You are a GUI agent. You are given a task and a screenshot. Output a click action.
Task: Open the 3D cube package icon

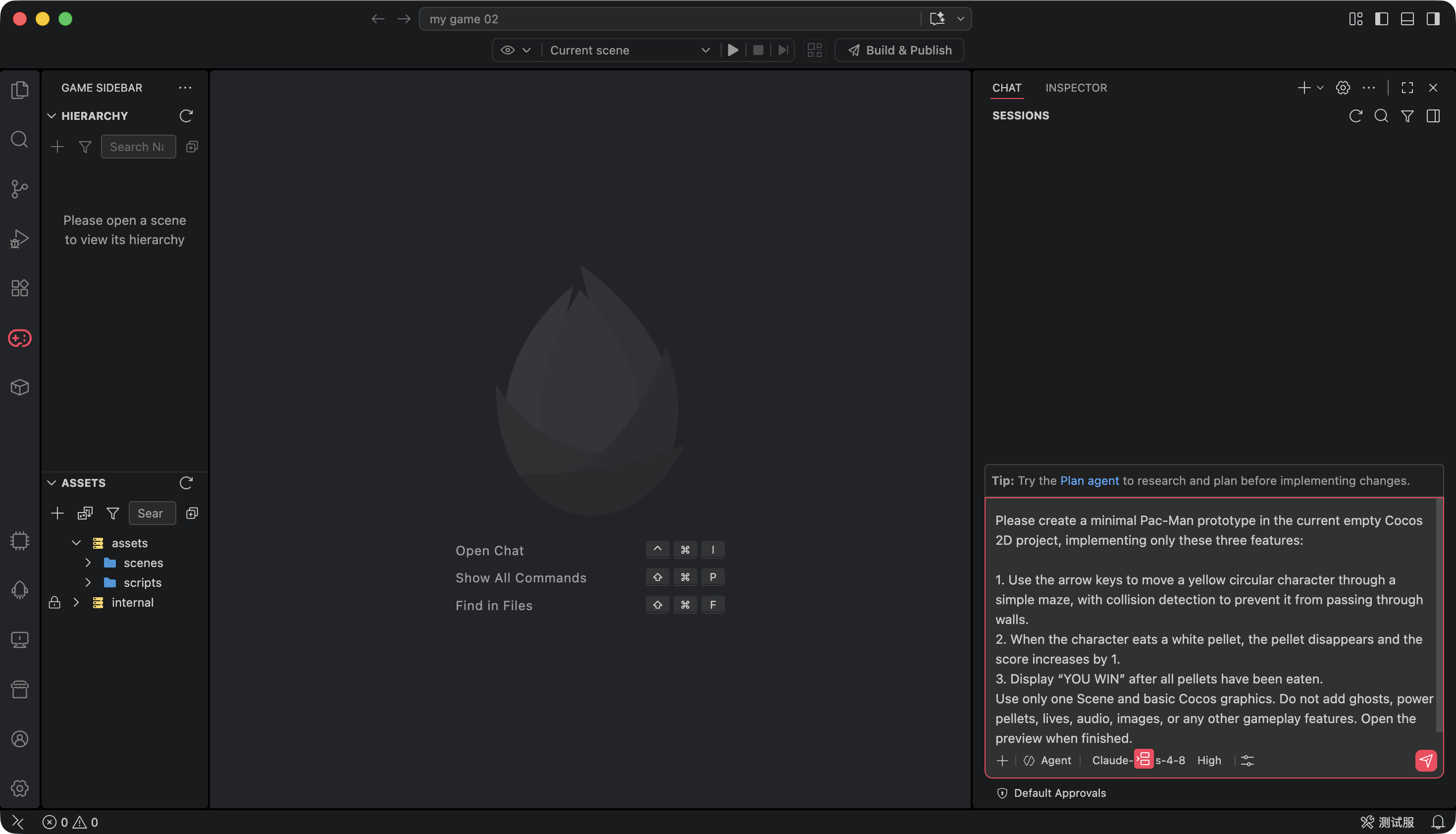[19, 388]
